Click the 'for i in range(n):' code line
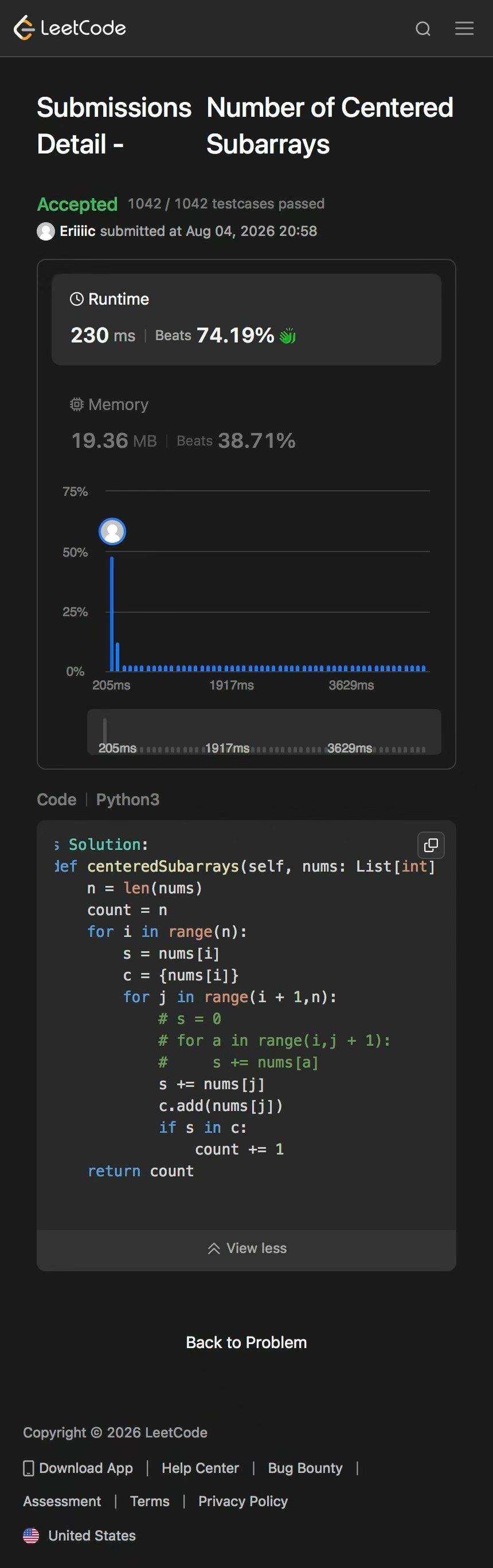The height and width of the screenshot is (1568, 493). pyautogui.click(x=167, y=932)
